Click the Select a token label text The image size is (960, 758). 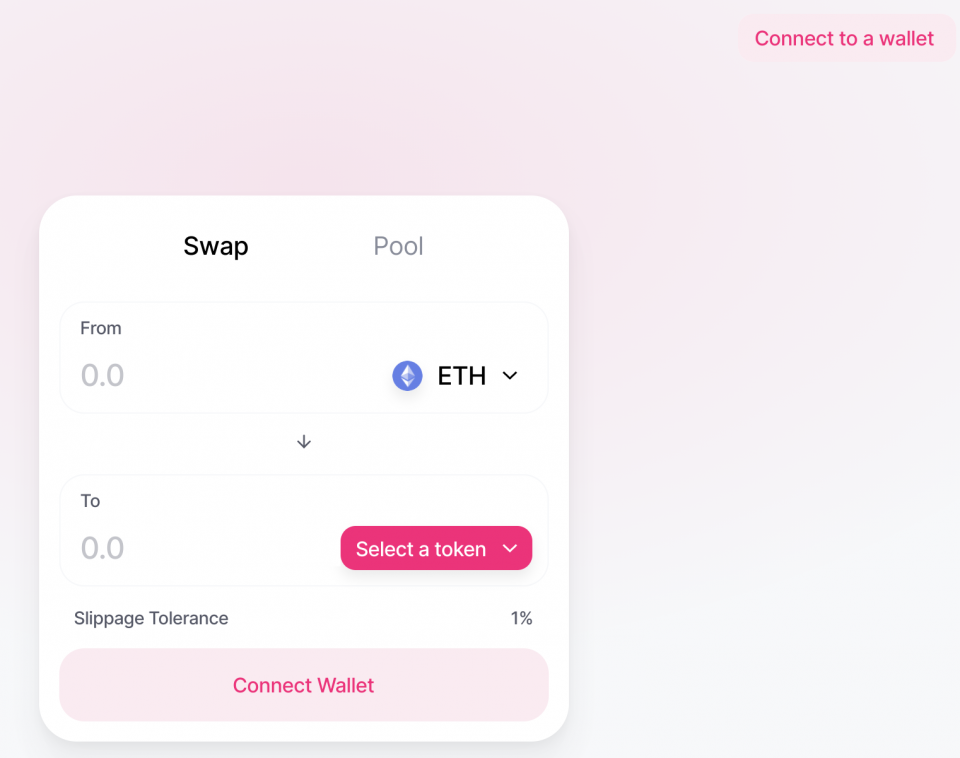[421, 549]
